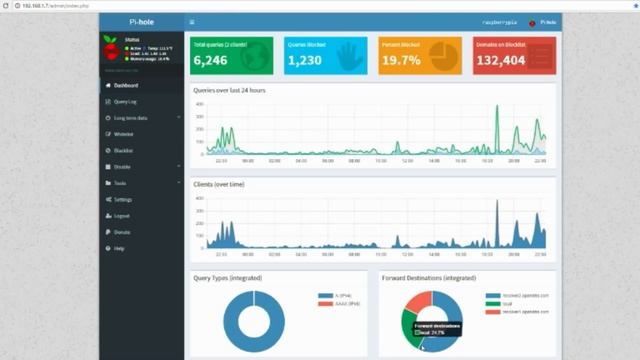Click the green segment of Forward Destinations donut
Viewport: 640px width, 360px height.
pyautogui.click(x=408, y=327)
